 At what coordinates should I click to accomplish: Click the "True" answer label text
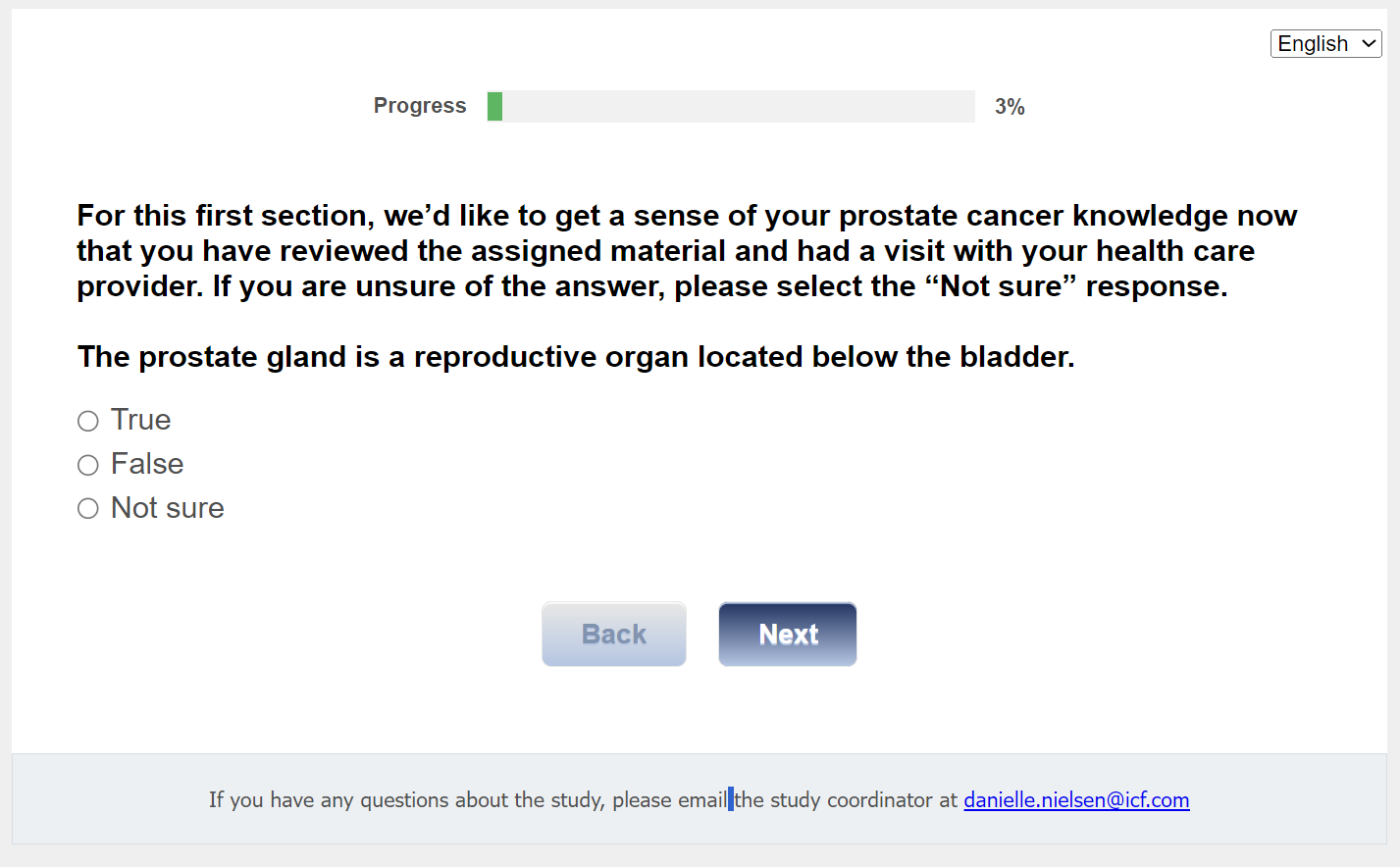141,420
